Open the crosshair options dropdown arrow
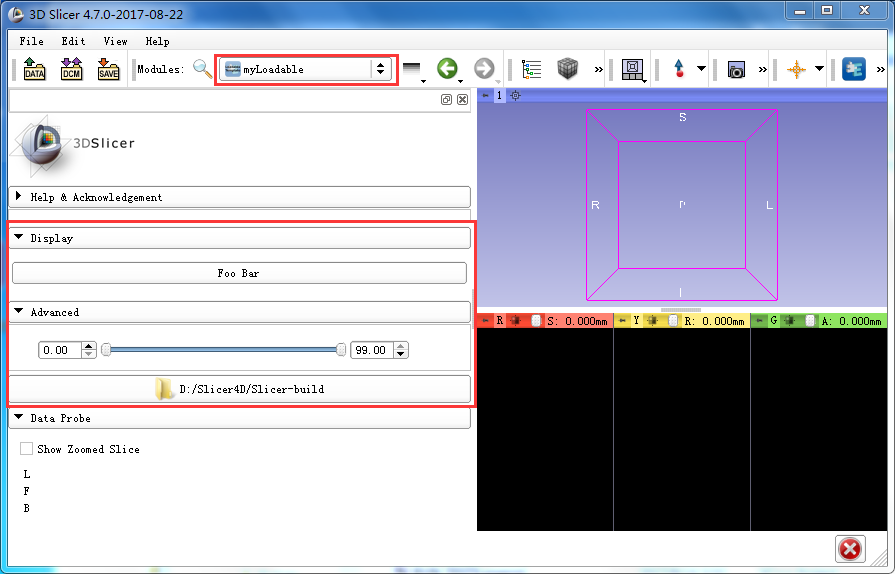 [x=819, y=68]
